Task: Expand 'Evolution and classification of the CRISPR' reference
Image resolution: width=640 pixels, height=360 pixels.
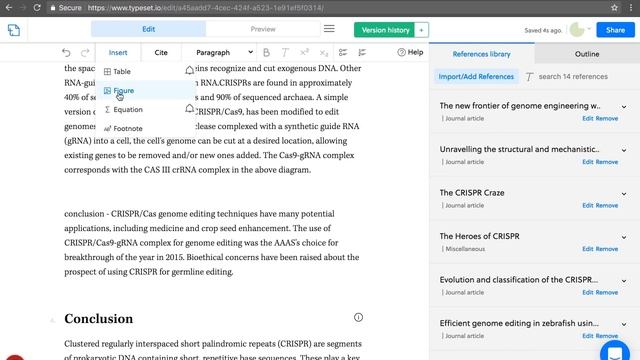Action: (624, 281)
